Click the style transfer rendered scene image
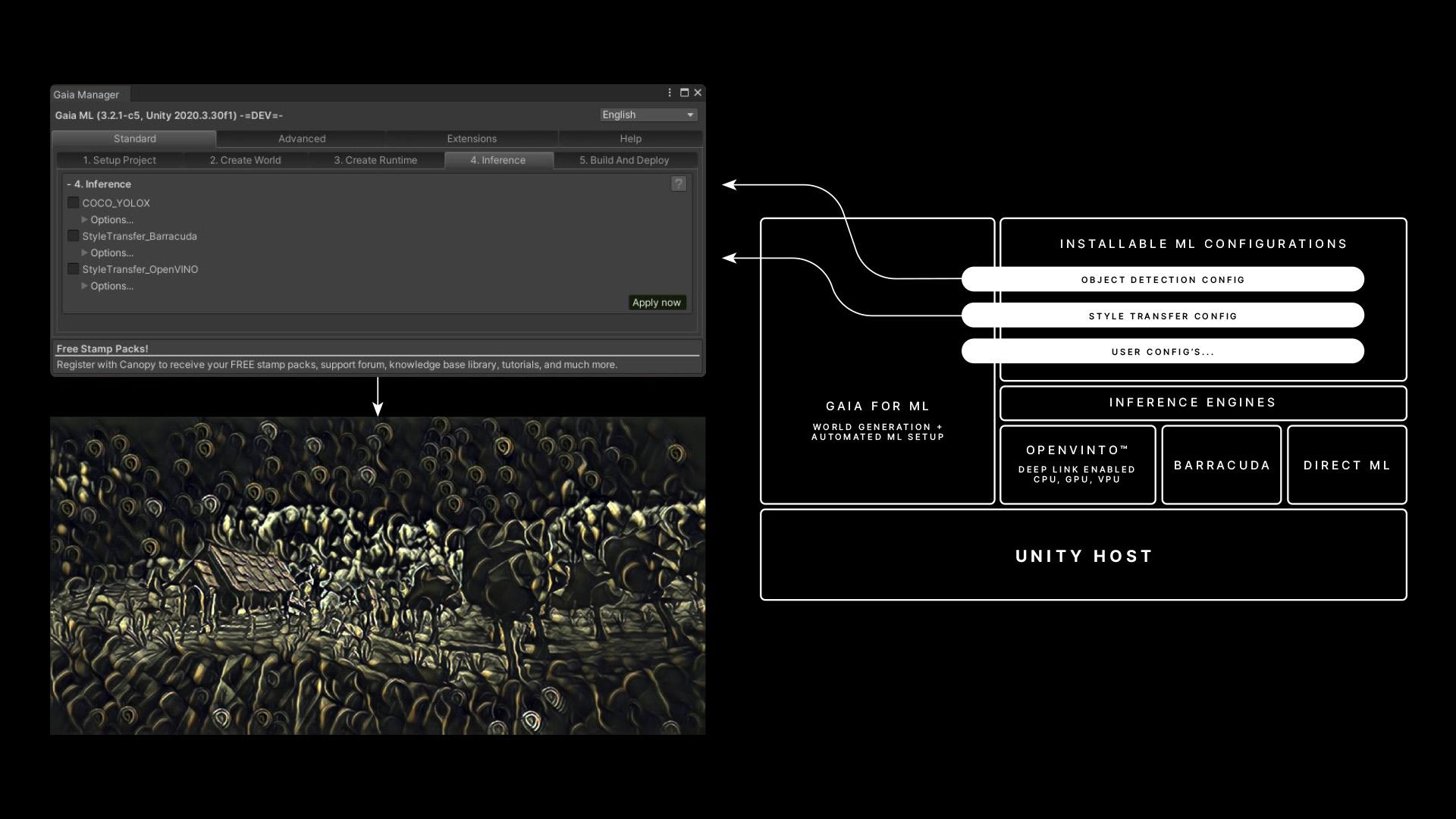 [378, 576]
